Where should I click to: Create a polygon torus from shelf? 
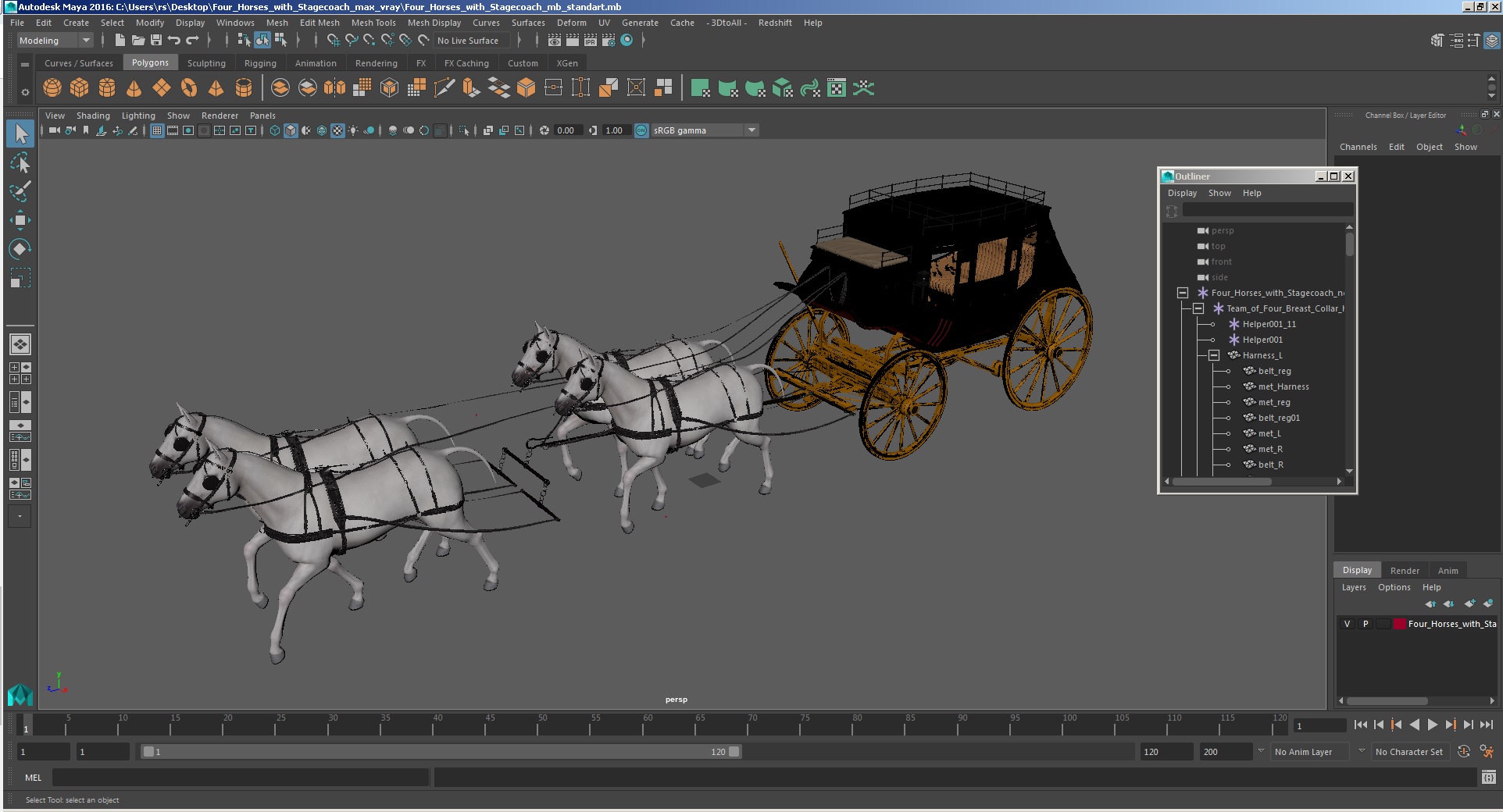[x=189, y=88]
